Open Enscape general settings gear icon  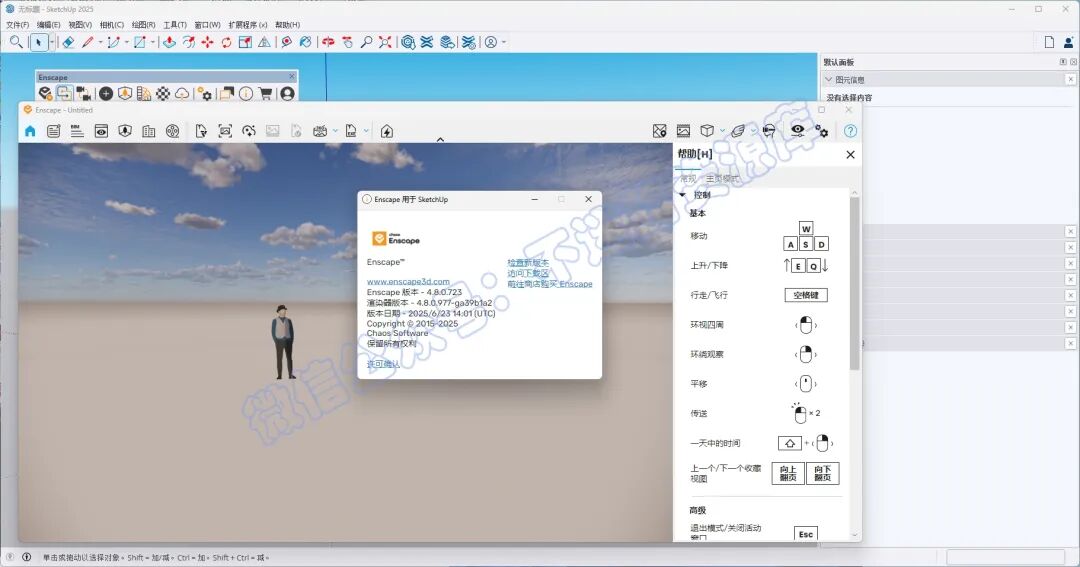click(x=205, y=93)
